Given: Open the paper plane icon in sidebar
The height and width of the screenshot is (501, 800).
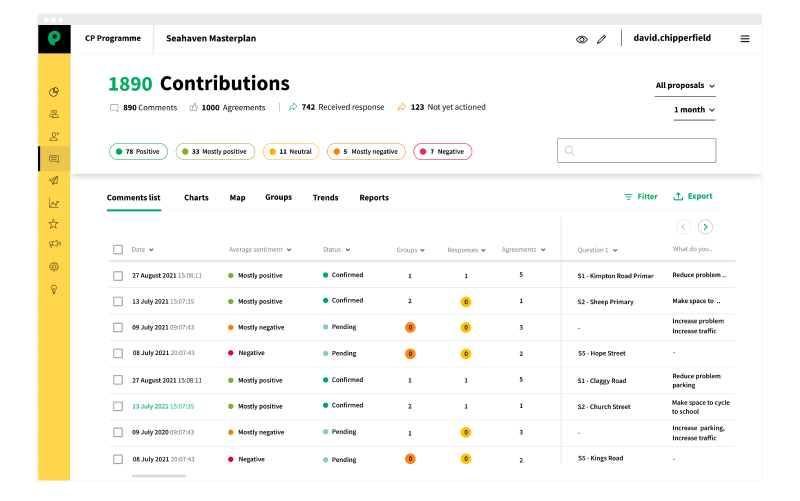Looking at the screenshot, I should tap(54, 181).
